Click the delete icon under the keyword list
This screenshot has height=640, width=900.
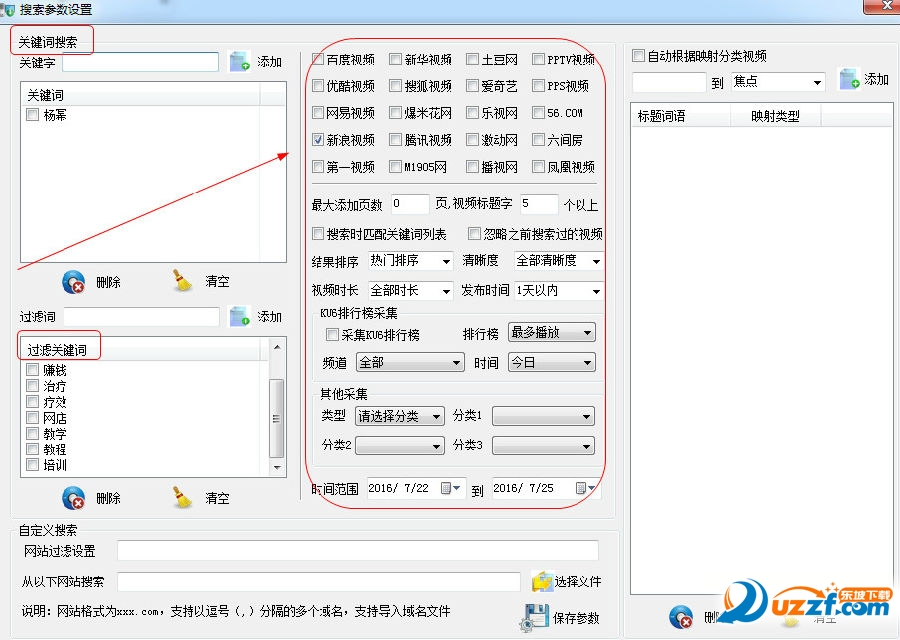(73, 282)
